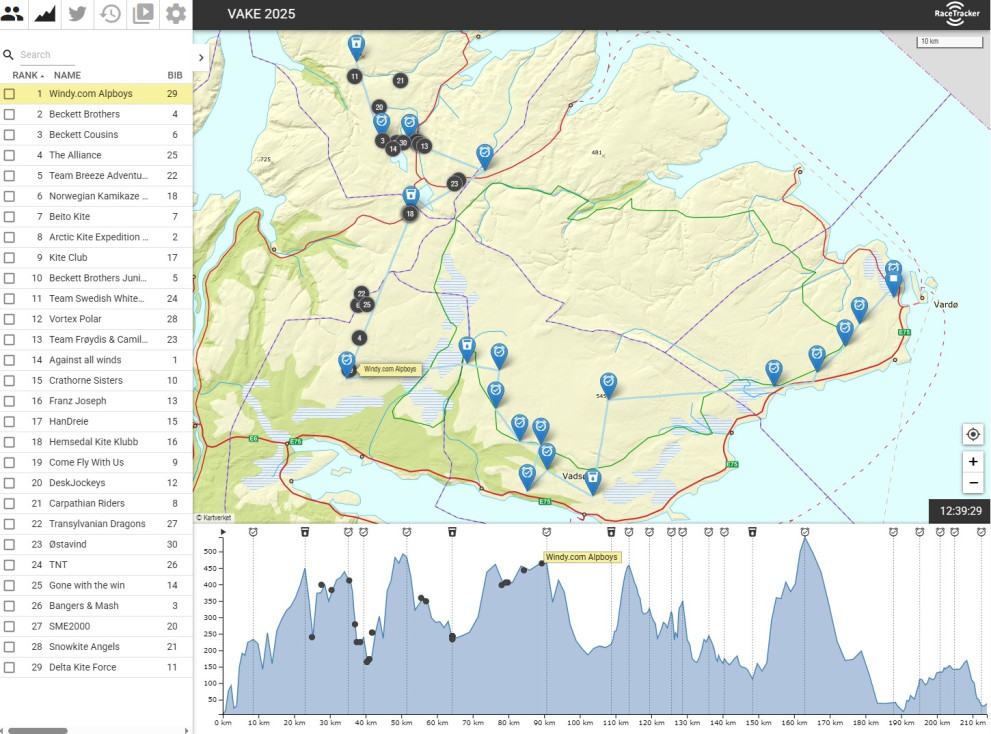This screenshot has height=734, width=991.
Task: Click map marker for bib 13
Action: 424,146
